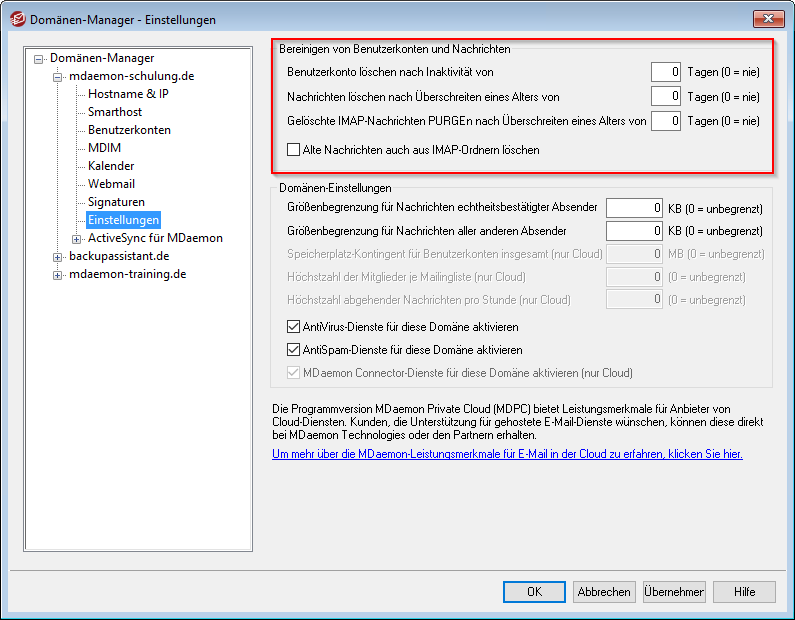Click the Benutzerkonto löschen inactivity days field
This screenshot has width=795, height=620.
tap(666, 72)
